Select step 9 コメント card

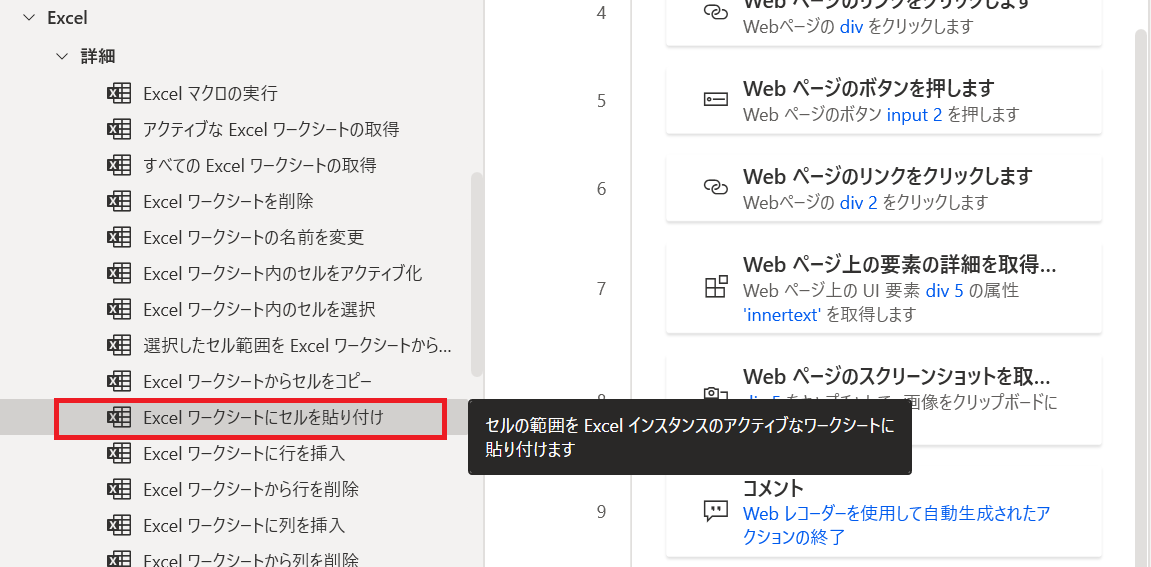click(884, 511)
